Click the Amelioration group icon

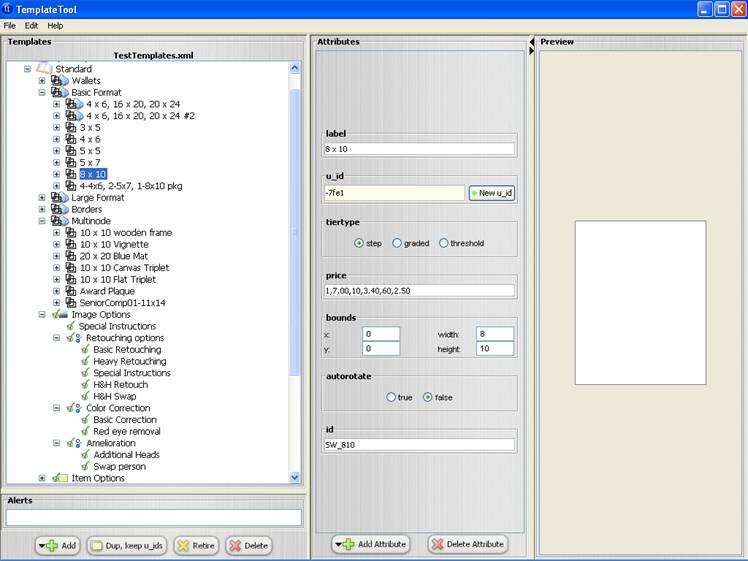(x=74, y=443)
